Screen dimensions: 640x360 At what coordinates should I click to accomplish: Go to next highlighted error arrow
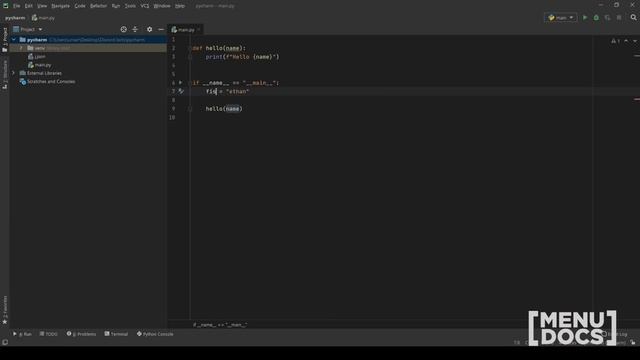635,41
